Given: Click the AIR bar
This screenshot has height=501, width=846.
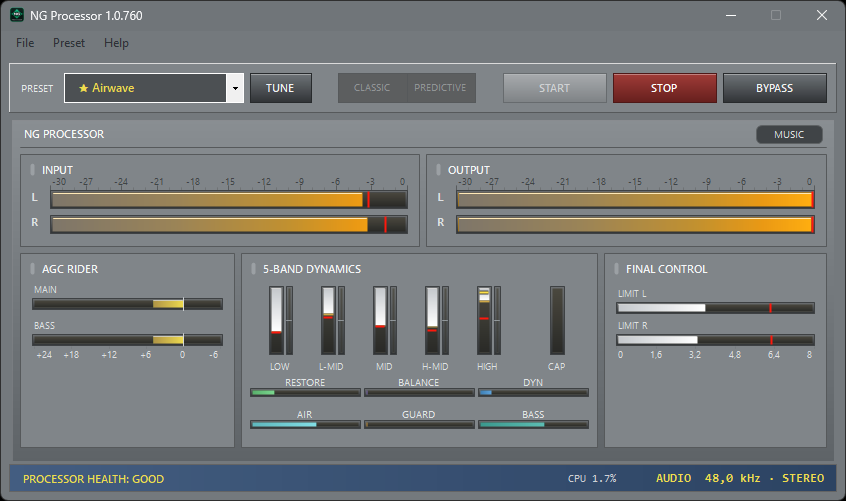Looking at the screenshot, I should click(305, 424).
